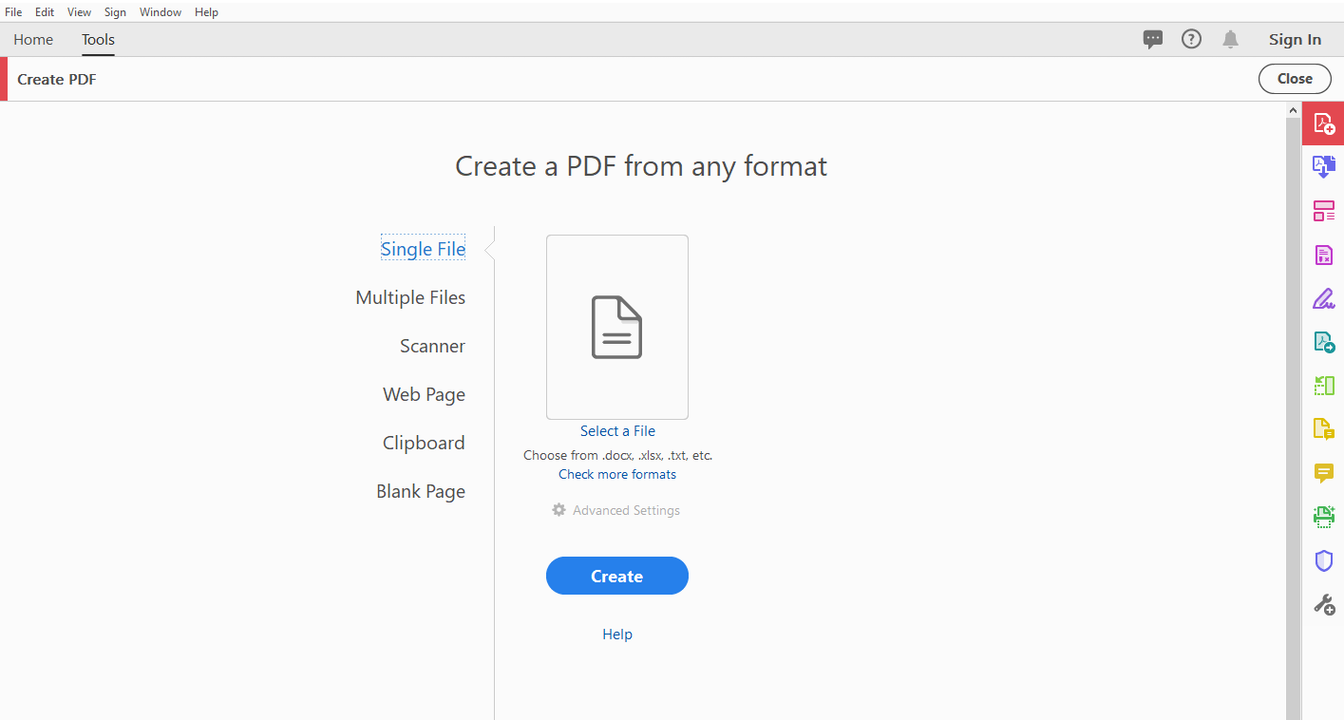This screenshot has width=1344, height=720.
Task: Click the Select a File link
Action: pyautogui.click(x=617, y=431)
